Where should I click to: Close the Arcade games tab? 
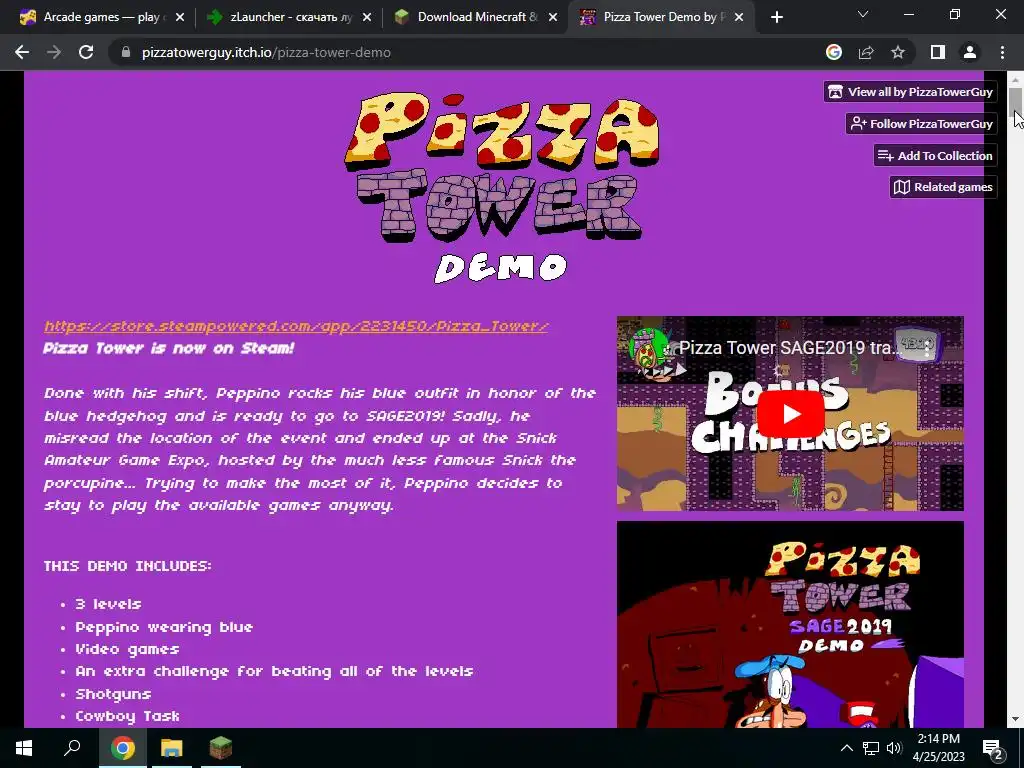click(x=180, y=18)
